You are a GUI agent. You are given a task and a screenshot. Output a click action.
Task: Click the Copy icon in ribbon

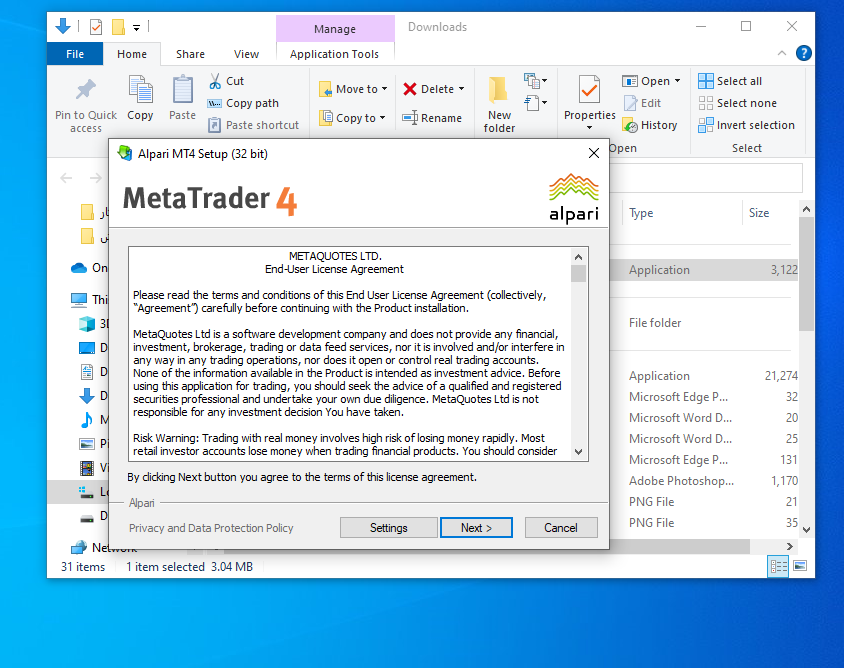tap(140, 90)
